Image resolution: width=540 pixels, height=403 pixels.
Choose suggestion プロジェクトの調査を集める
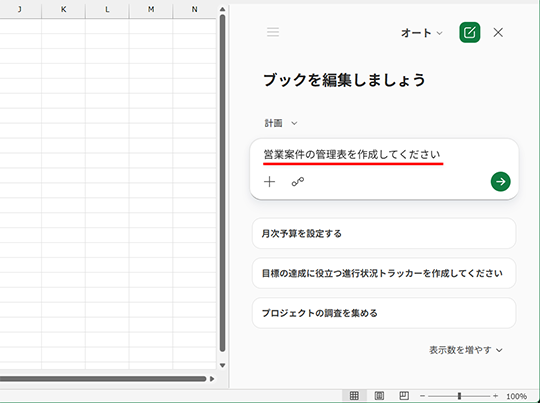[x=384, y=313]
